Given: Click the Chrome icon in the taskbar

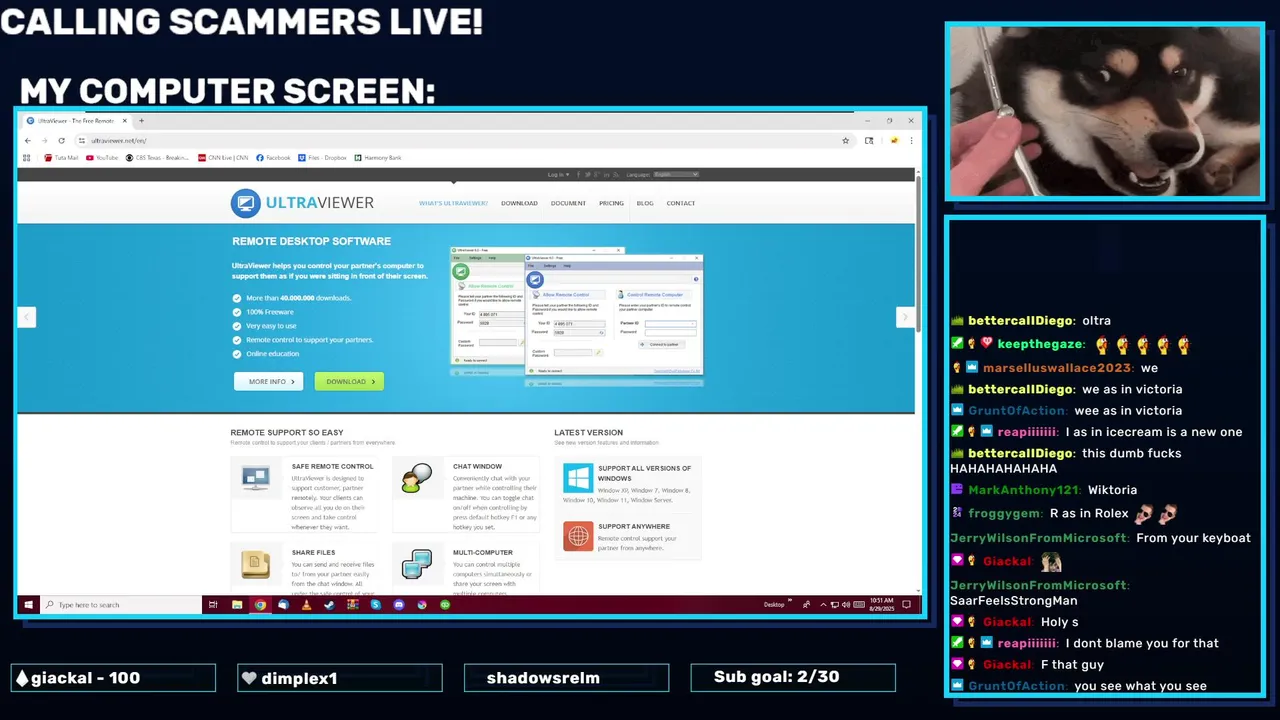Looking at the screenshot, I should (260, 605).
